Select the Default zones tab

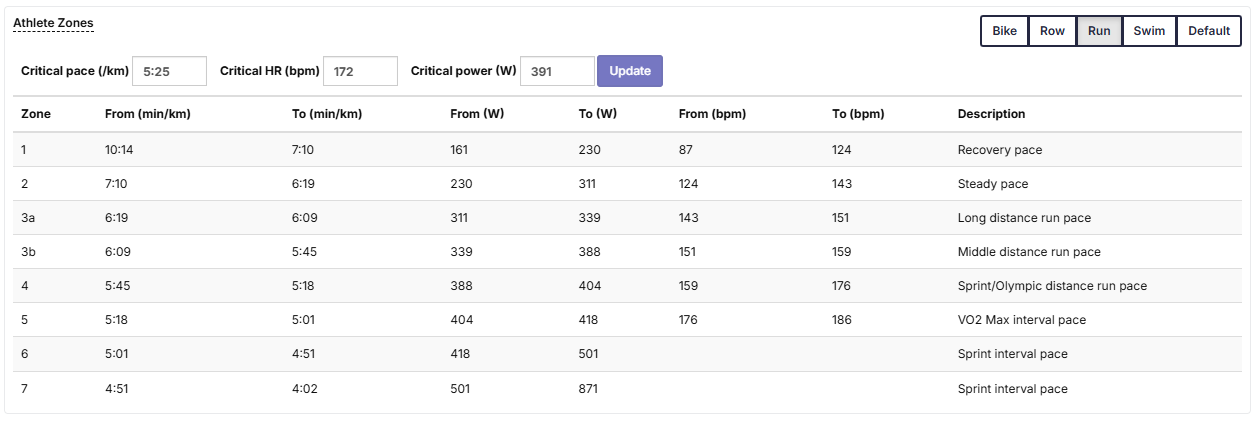click(x=1209, y=31)
